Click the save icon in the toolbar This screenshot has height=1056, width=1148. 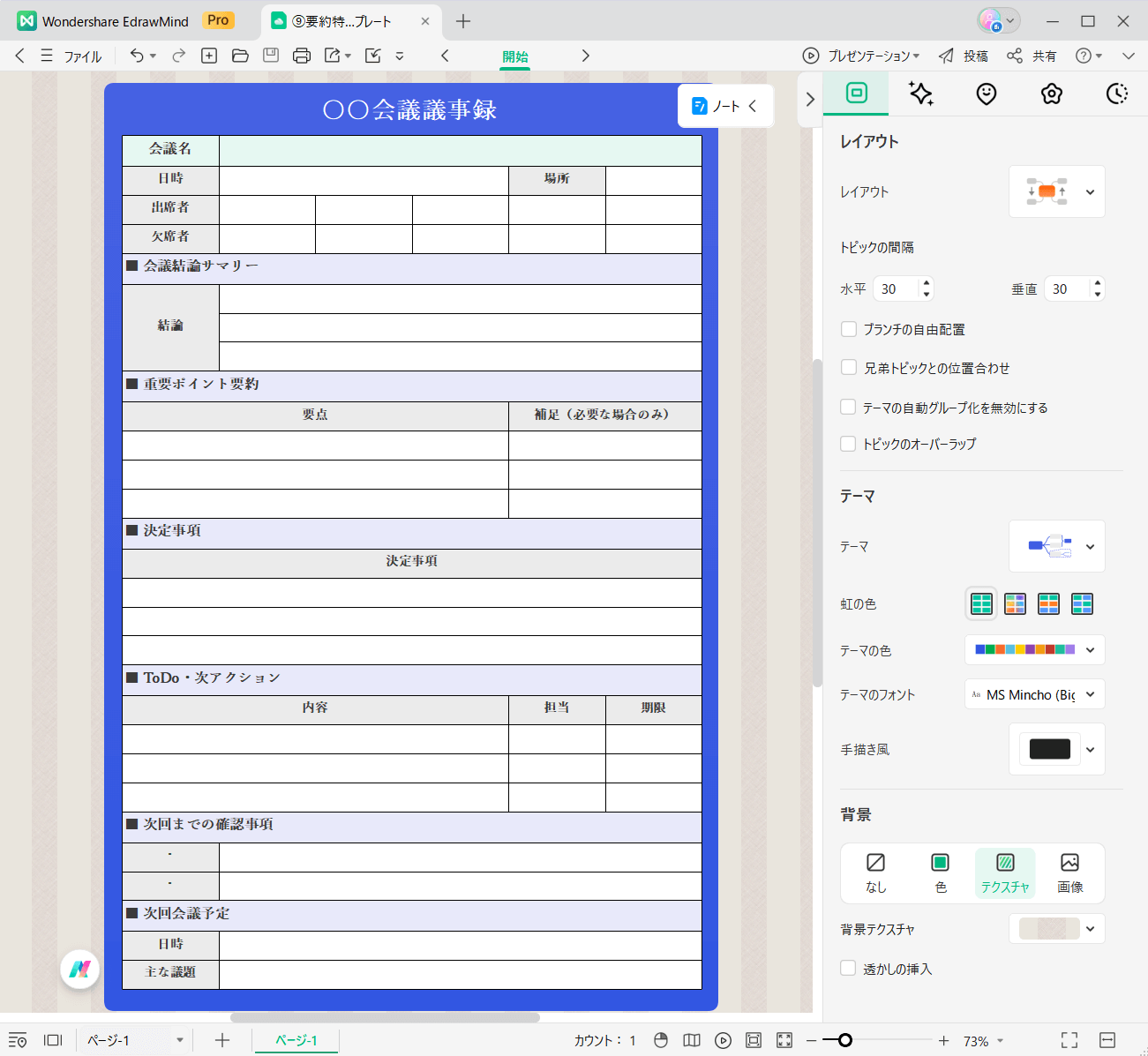[270, 56]
